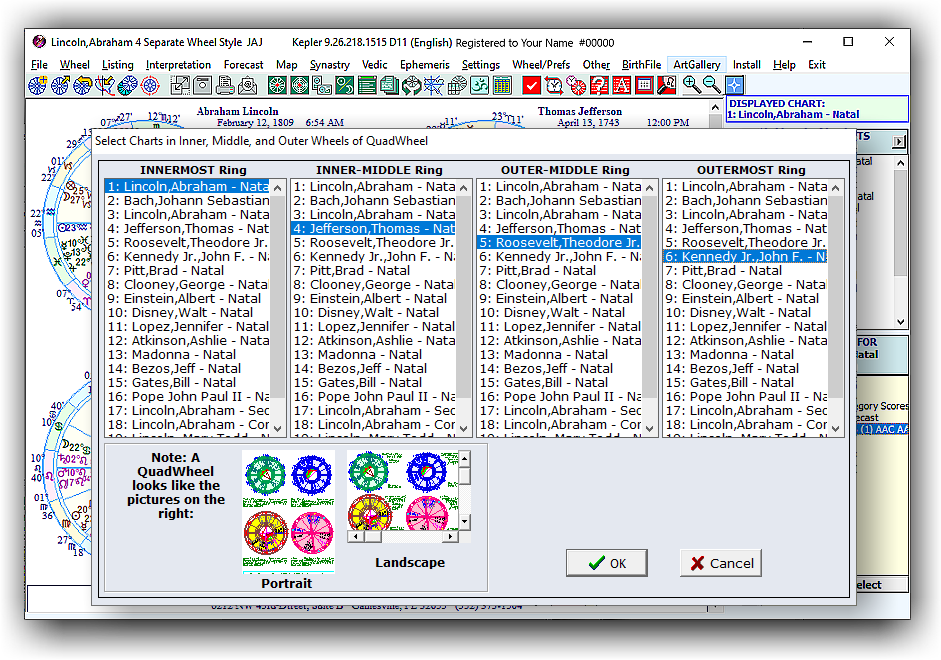Click the green lined listing icon

click(367, 86)
